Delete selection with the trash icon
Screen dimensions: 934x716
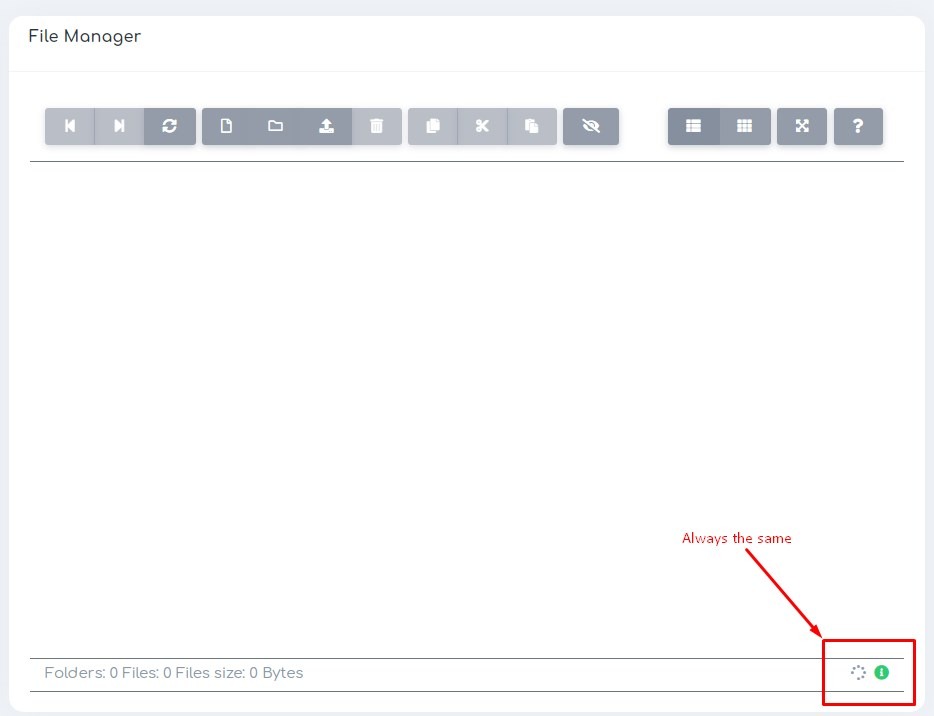(x=378, y=126)
